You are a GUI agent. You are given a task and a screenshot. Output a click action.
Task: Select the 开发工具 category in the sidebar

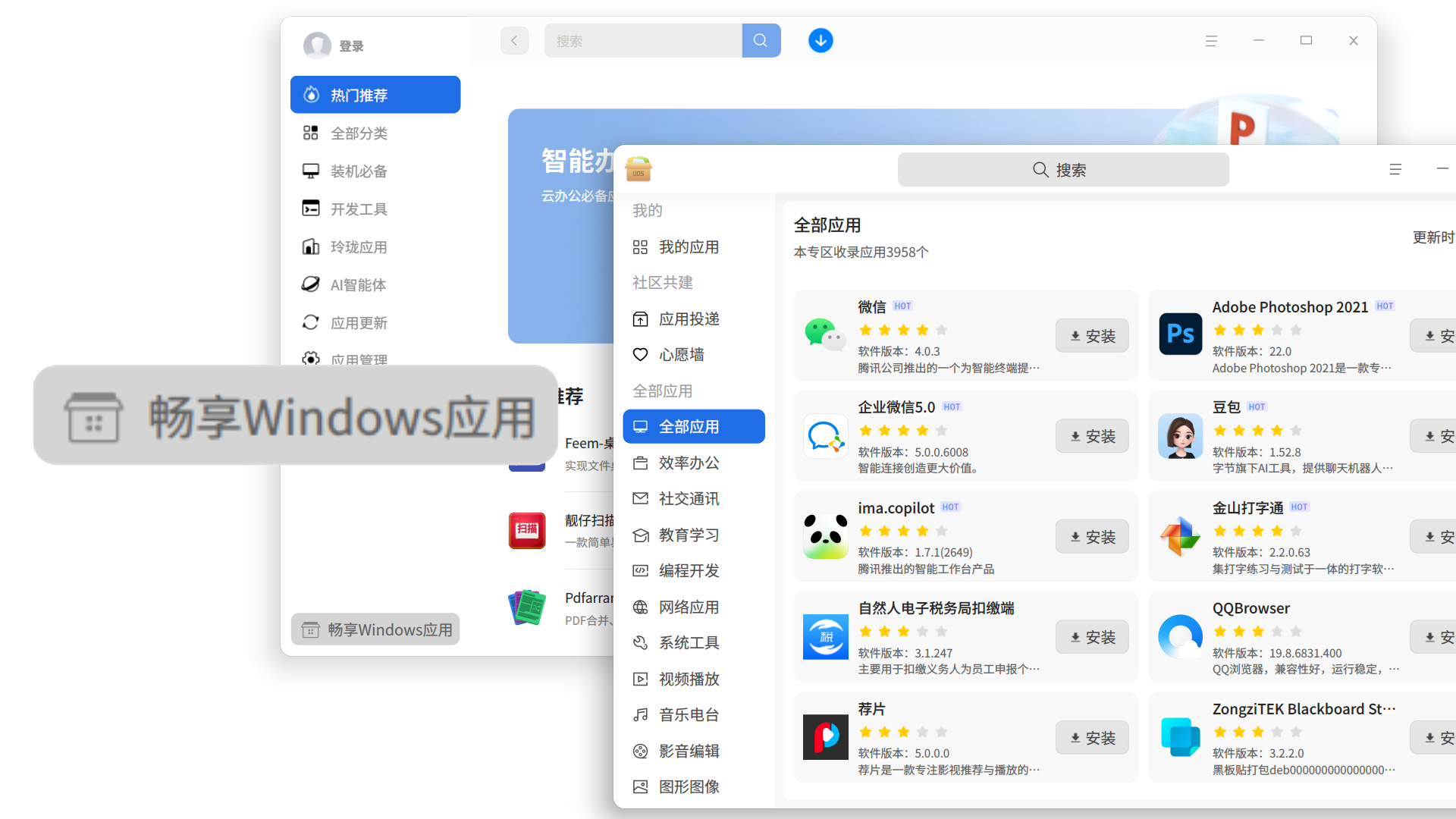click(359, 208)
